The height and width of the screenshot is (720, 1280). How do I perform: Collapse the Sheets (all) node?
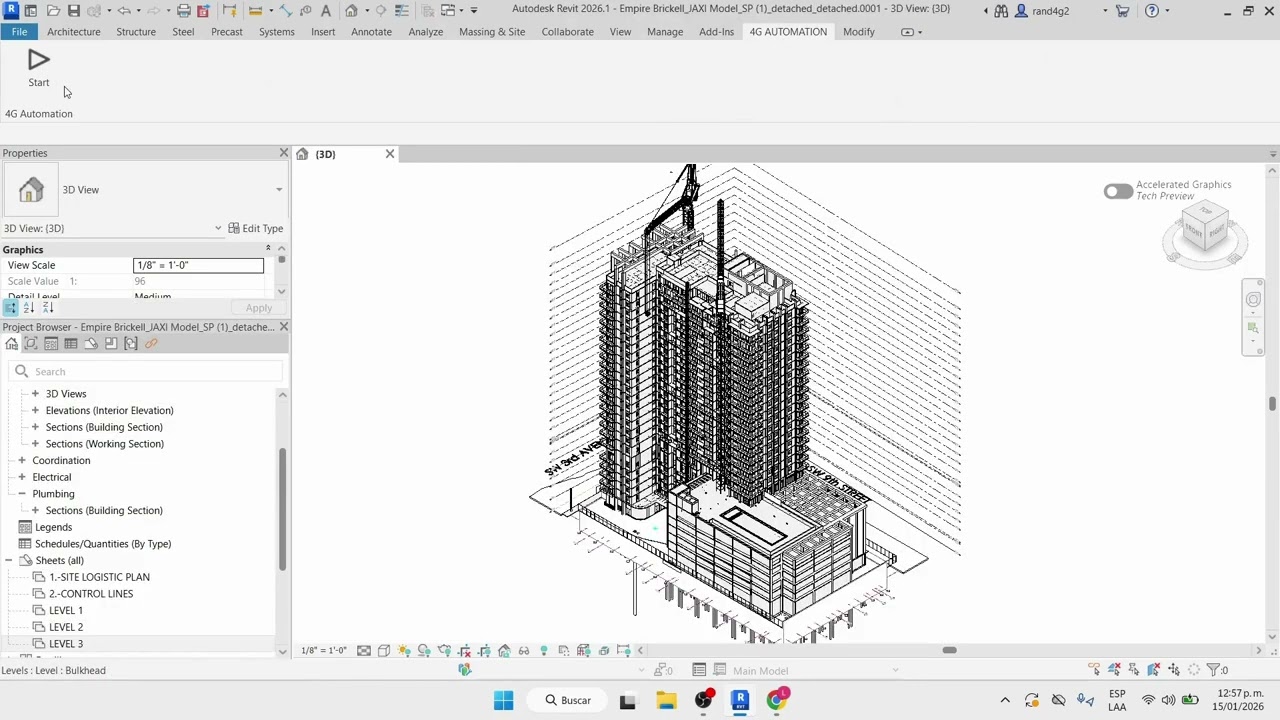click(9, 560)
